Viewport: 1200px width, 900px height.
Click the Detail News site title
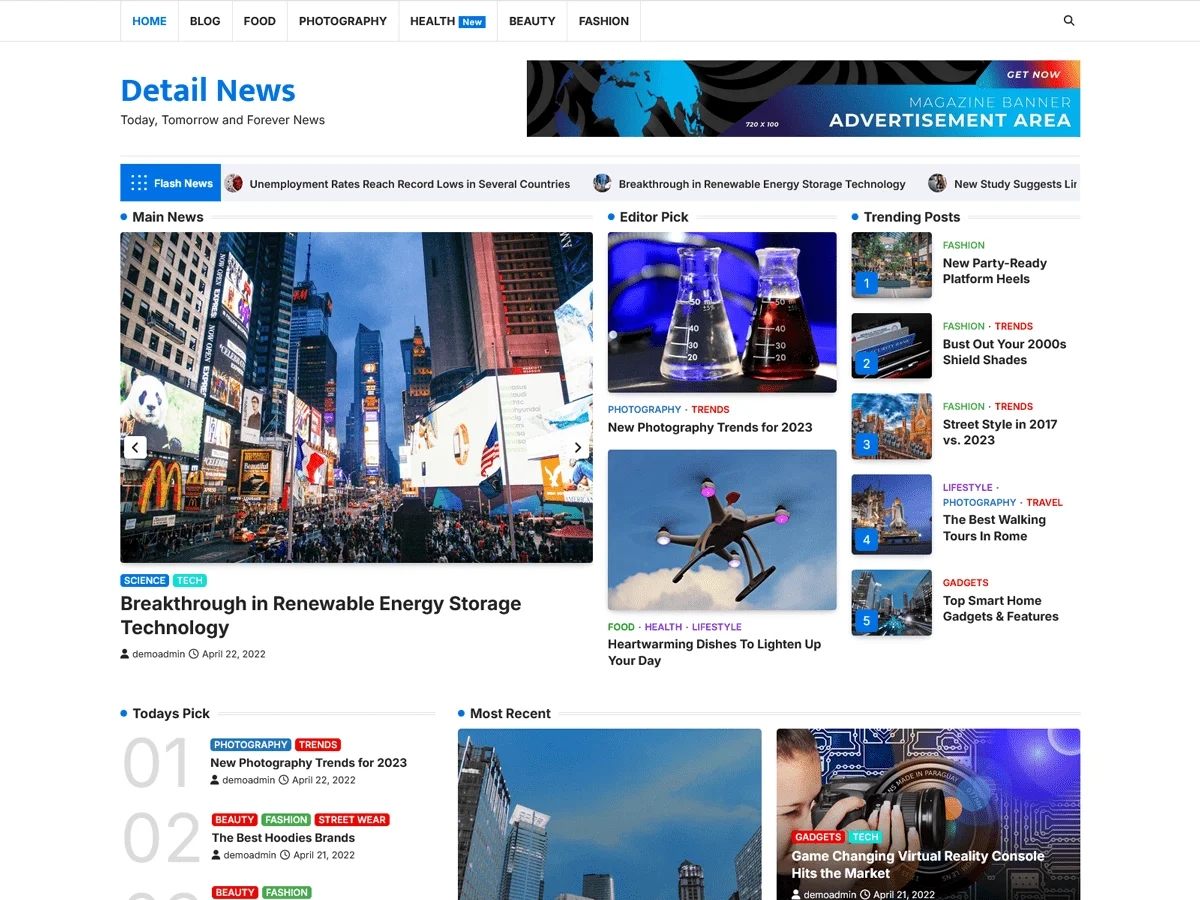coord(208,90)
